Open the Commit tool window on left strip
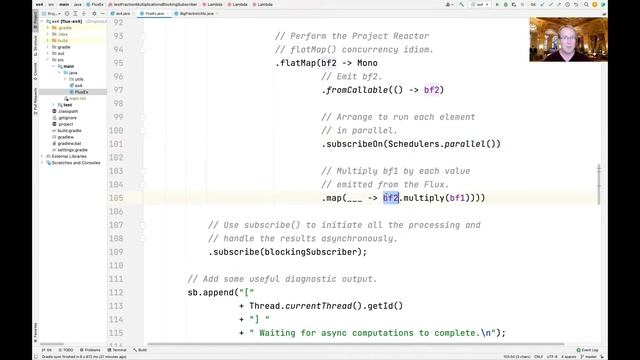Screen dimensions: 640x360 36,71
